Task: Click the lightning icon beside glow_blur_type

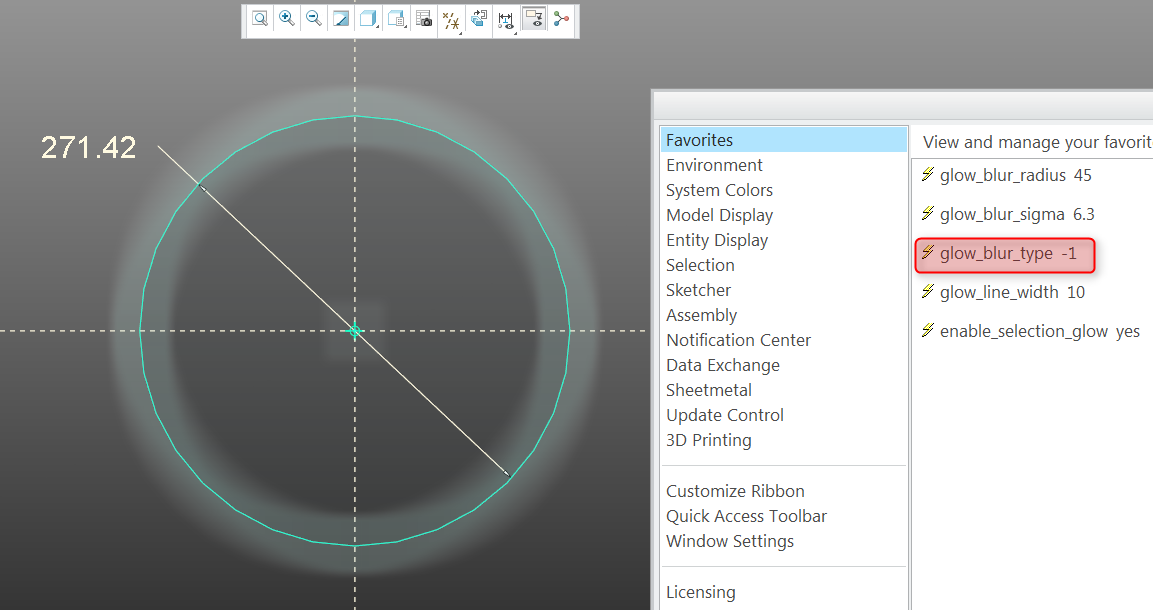Action: pos(928,252)
